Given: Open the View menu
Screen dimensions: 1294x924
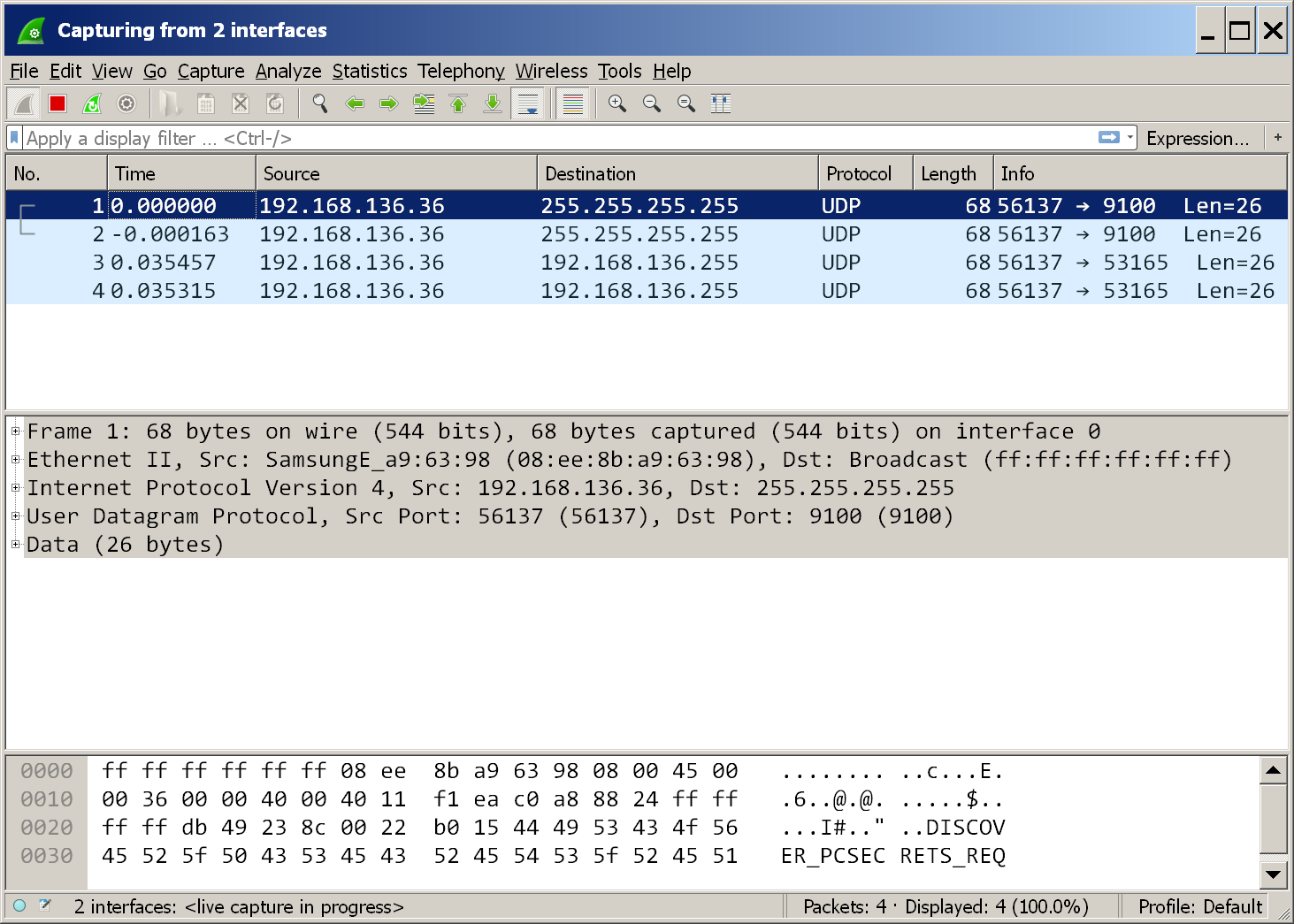Looking at the screenshot, I should (x=111, y=71).
